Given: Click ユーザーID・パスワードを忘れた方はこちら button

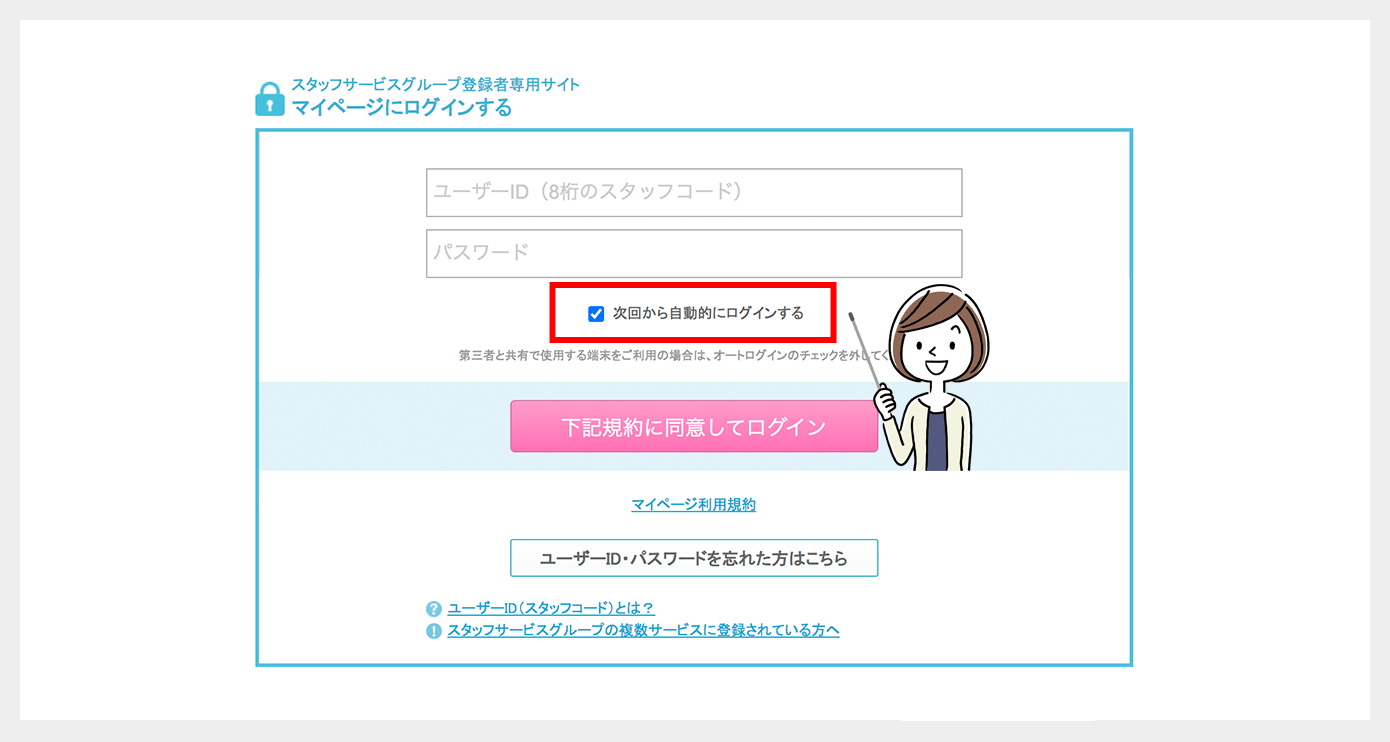Looking at the screenshot, I should click(694, 558).
